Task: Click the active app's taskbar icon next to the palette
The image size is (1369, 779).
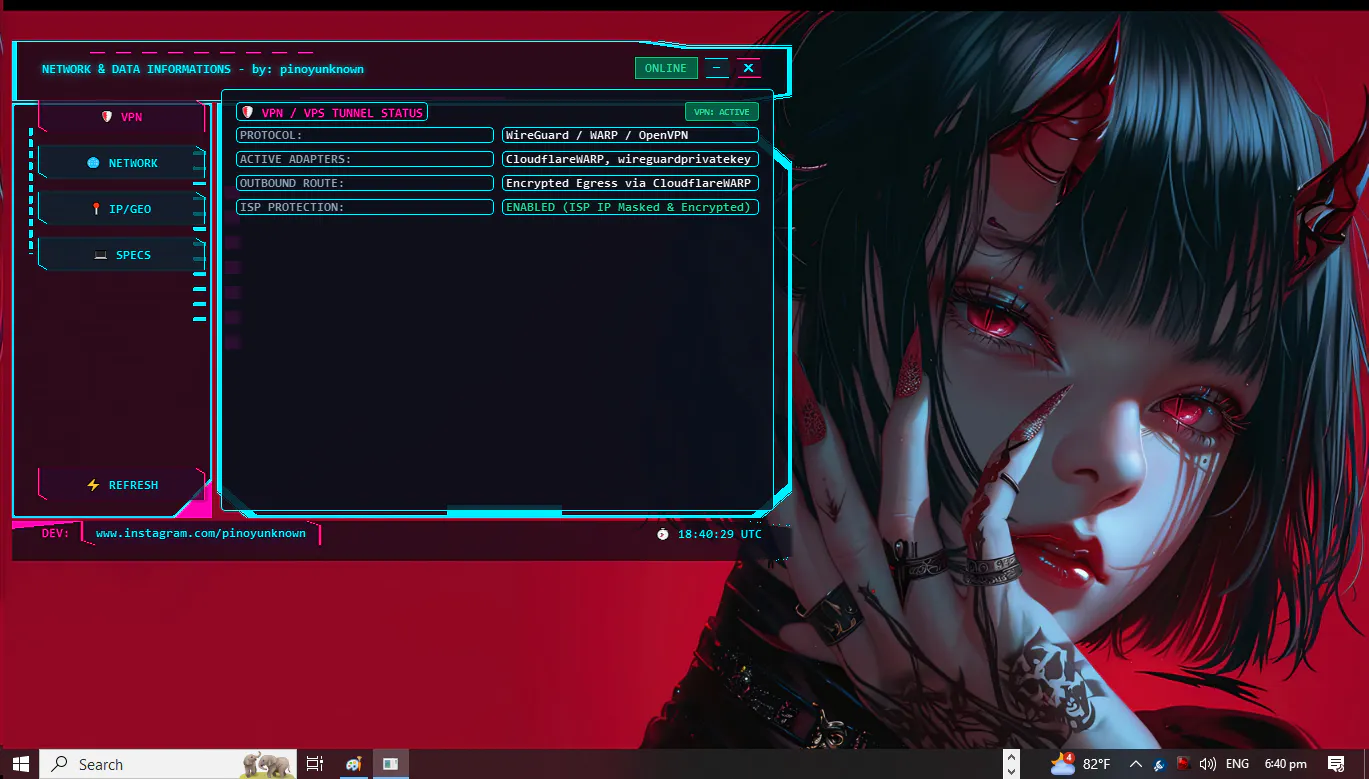Action: [391, 764]
